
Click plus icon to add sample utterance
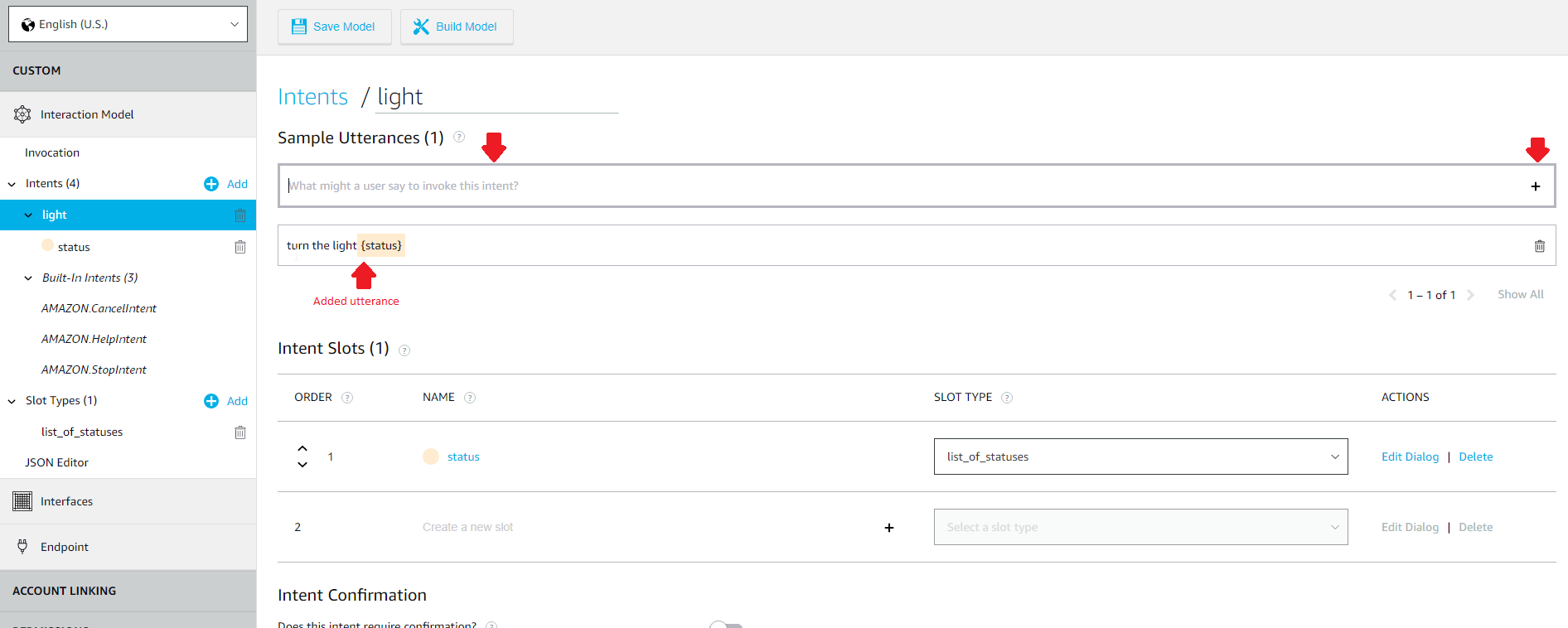pyautogui.click(x=1536, y=186)
